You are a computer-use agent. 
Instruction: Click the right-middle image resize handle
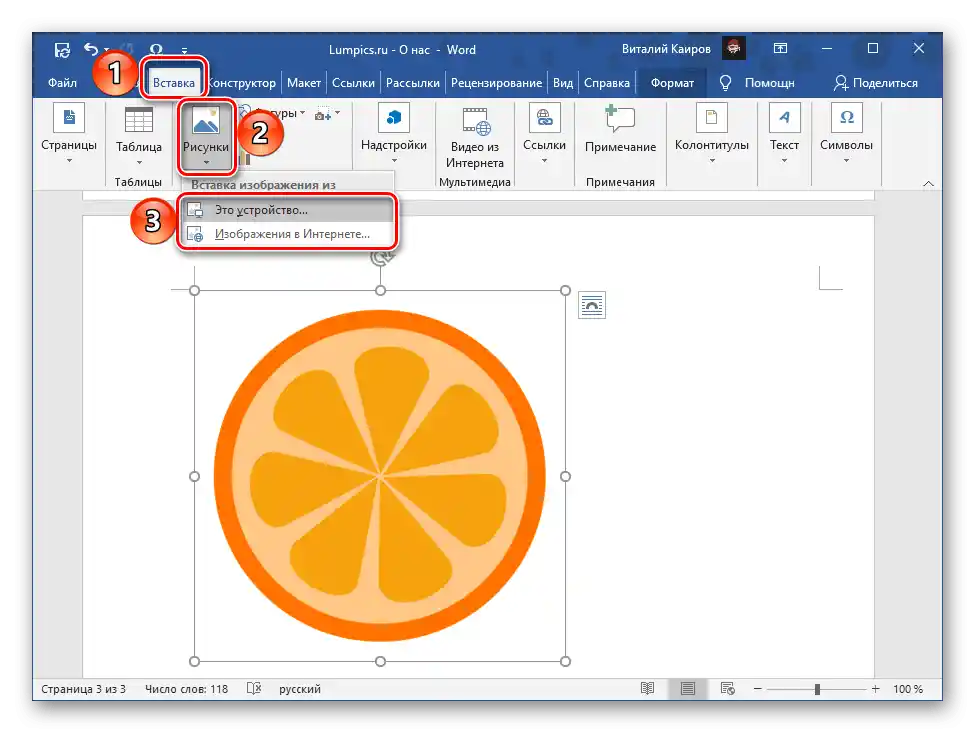tap(565, 476)
